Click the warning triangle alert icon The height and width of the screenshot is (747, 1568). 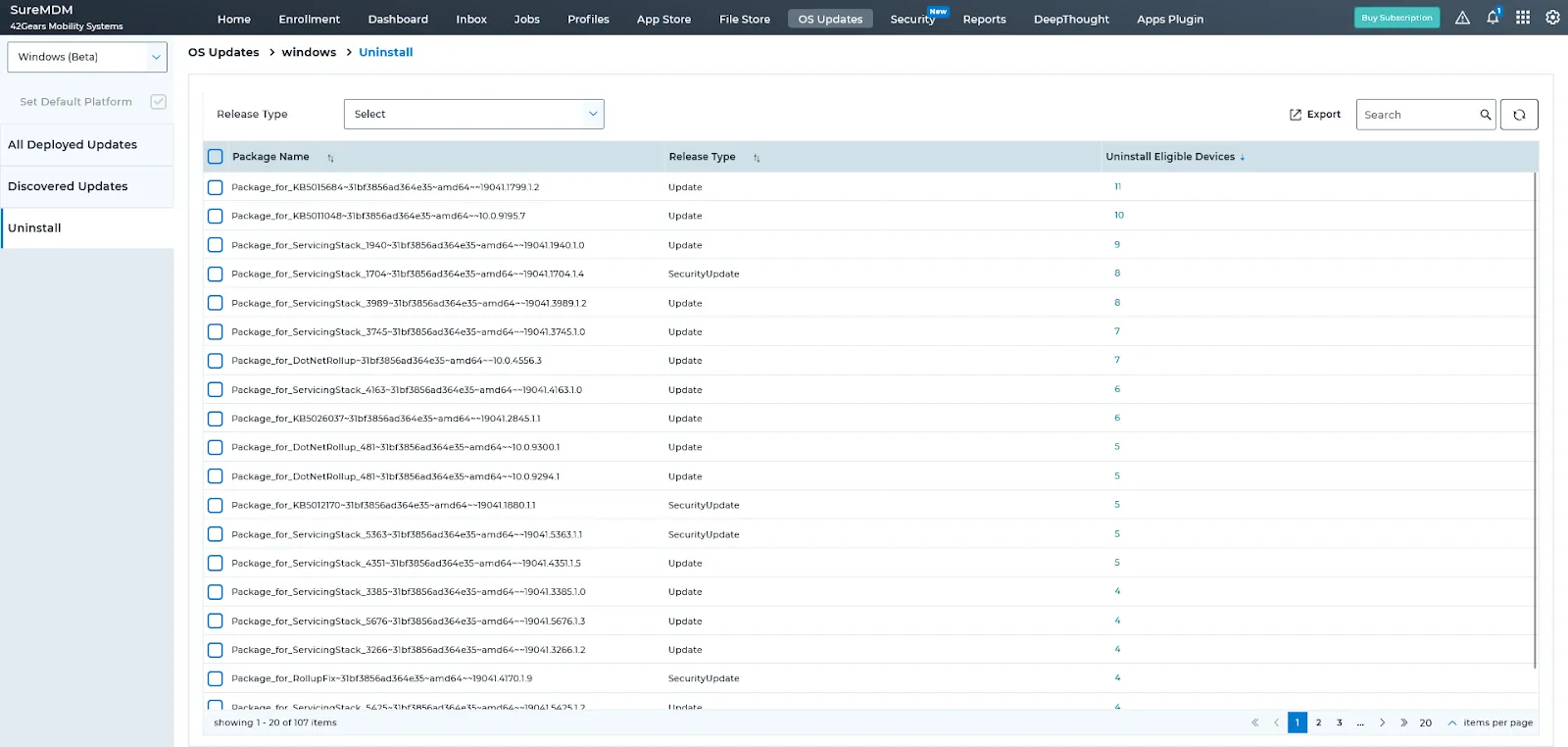tap(1462, 18)
